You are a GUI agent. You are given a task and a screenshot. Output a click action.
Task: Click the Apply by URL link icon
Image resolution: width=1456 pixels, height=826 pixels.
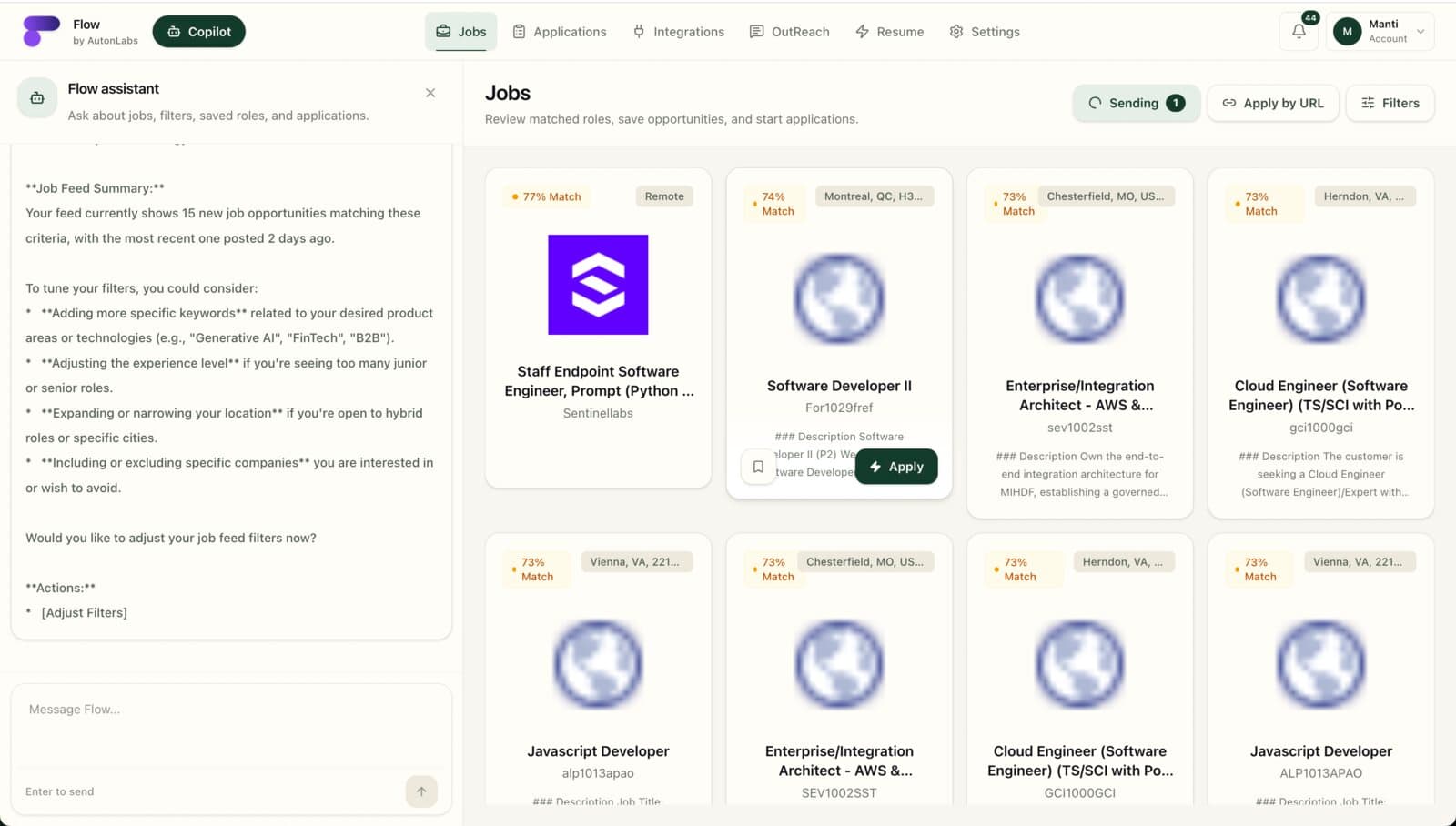(1229, 103)
